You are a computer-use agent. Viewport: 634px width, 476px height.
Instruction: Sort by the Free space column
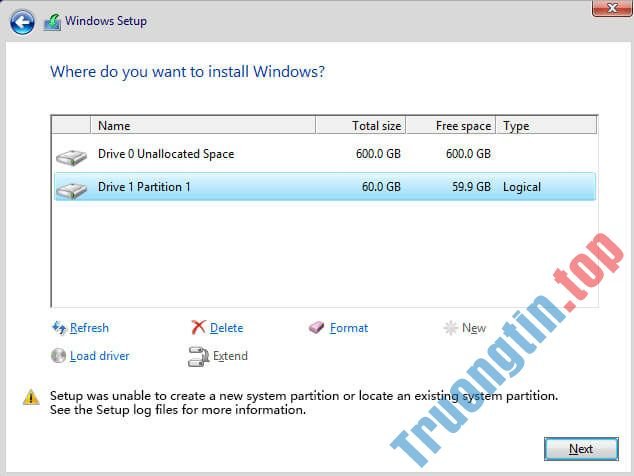point(451,126)
